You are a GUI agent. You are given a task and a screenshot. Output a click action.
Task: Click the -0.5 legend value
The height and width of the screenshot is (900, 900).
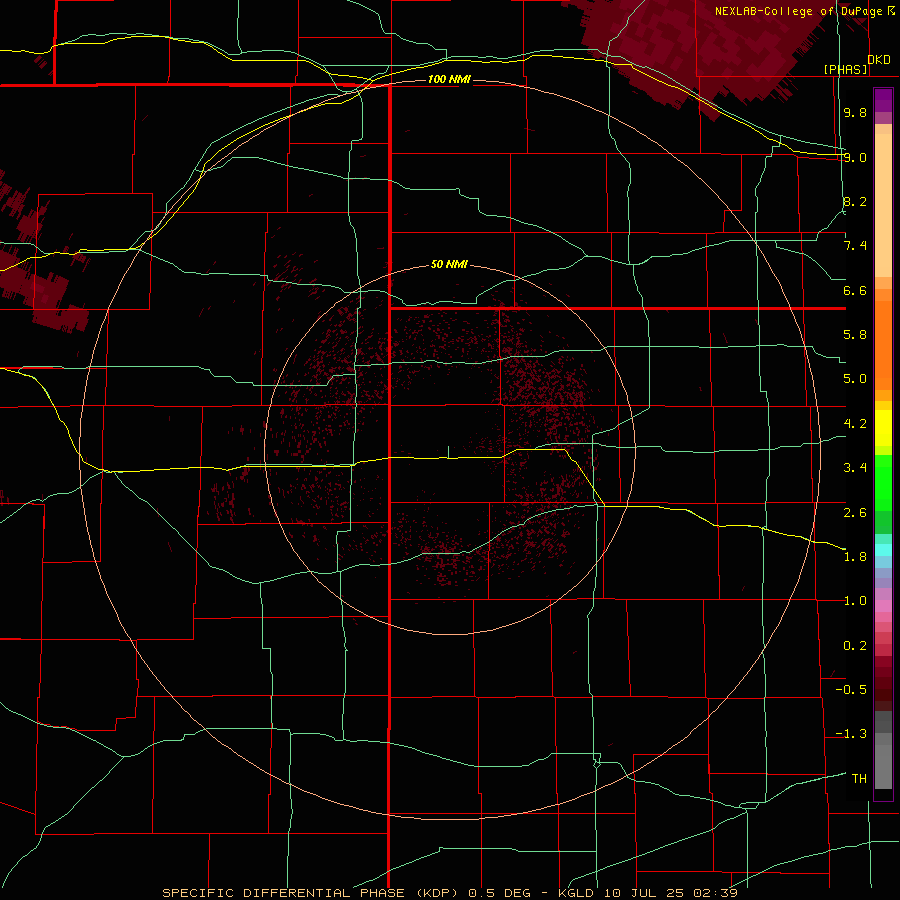851,690
